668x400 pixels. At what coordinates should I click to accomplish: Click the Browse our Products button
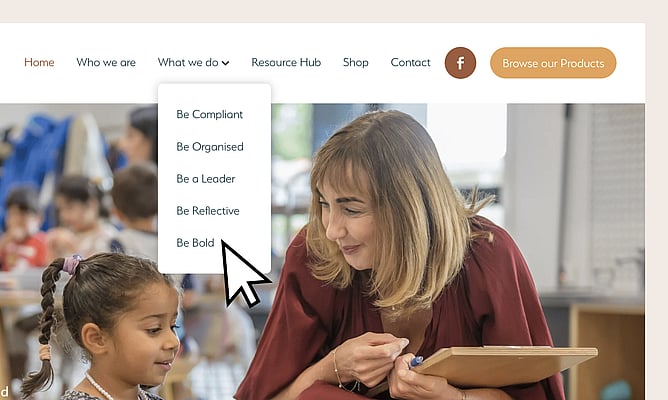(x=553, y=63)
